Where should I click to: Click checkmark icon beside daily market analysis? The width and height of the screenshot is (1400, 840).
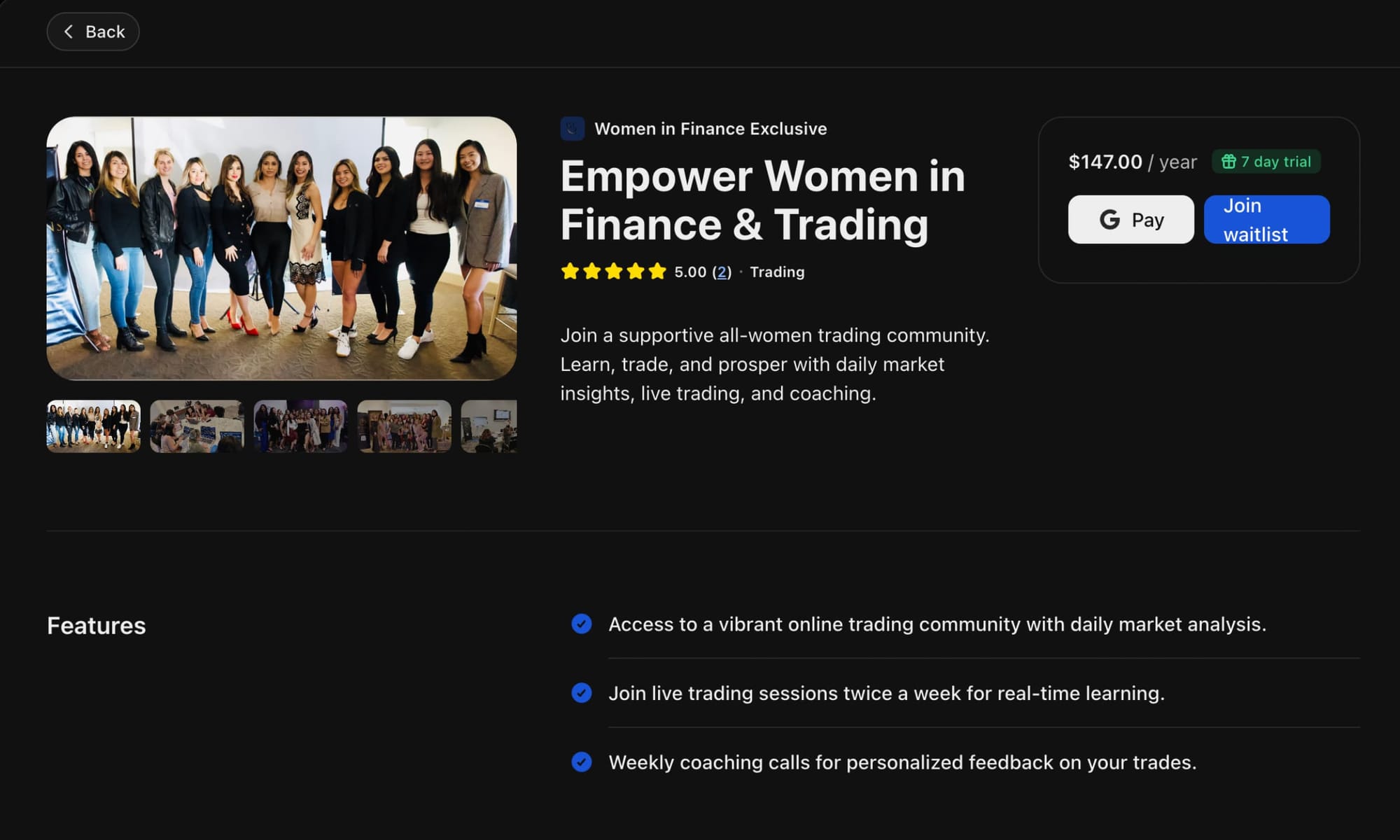point(581,624)
